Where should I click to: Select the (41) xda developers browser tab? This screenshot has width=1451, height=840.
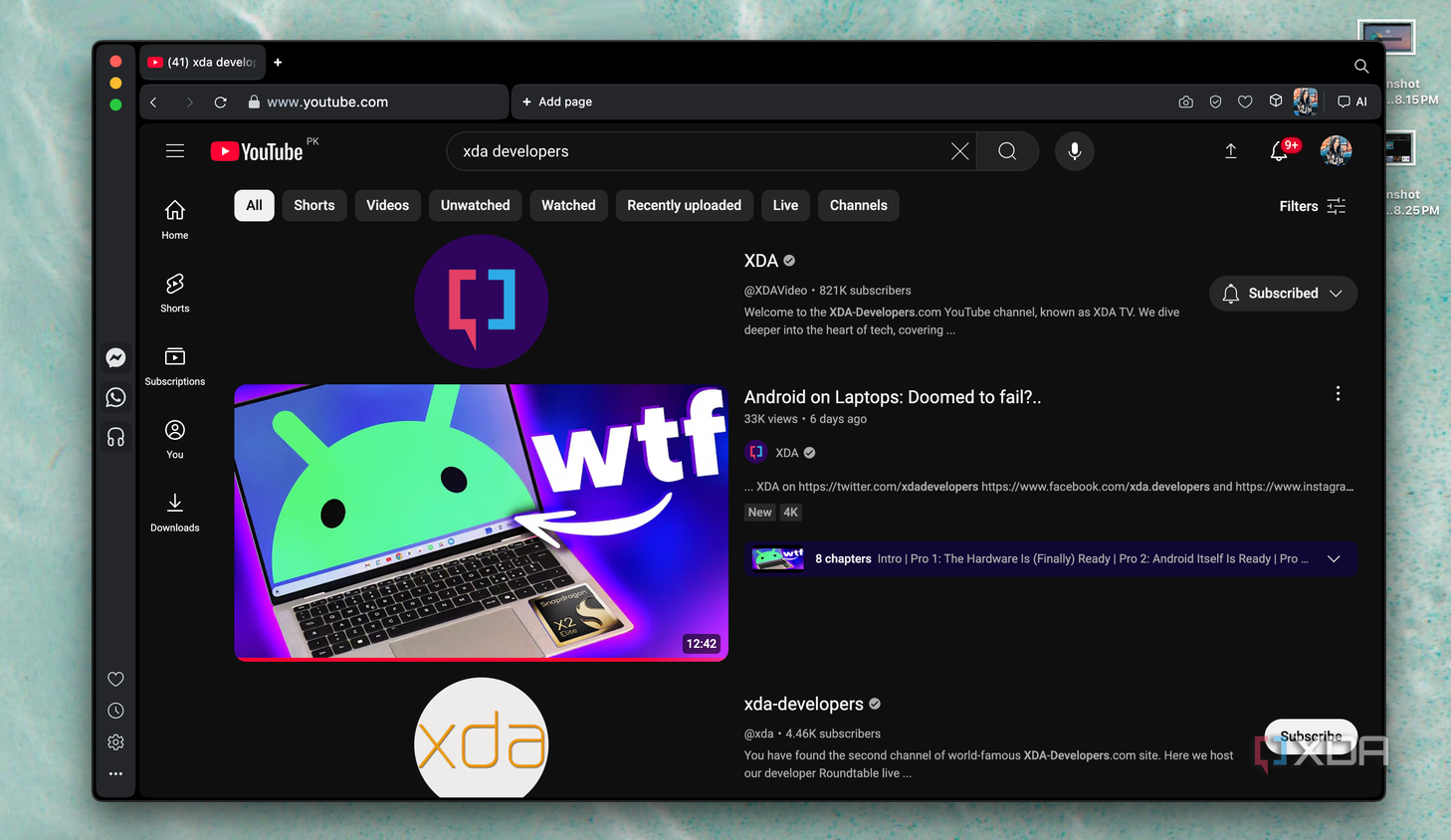203,62
